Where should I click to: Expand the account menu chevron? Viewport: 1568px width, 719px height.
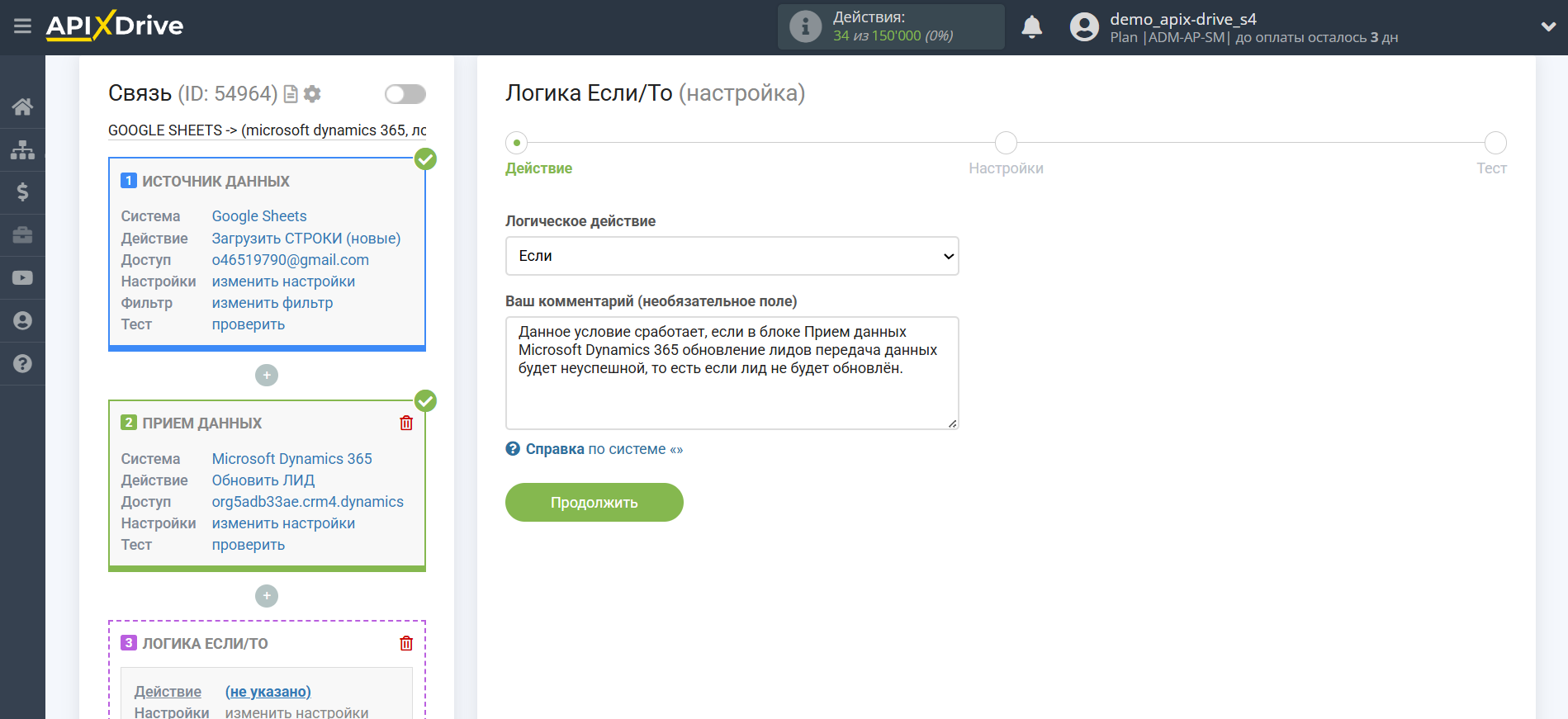click(x=1548, y=26)
